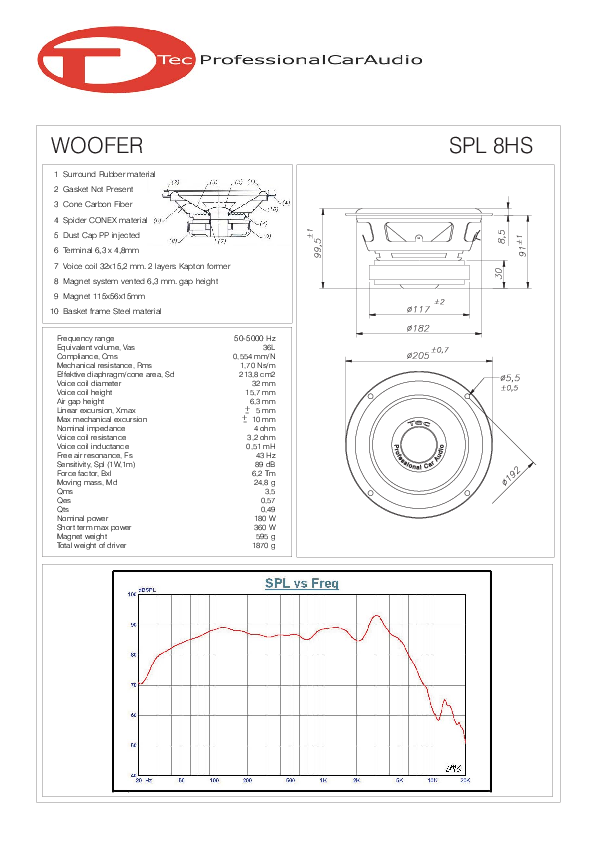The width and height of the screenshot is (595, 842).
Task: Click the 'Compliance, Cms' row
Action: [166, 357]
